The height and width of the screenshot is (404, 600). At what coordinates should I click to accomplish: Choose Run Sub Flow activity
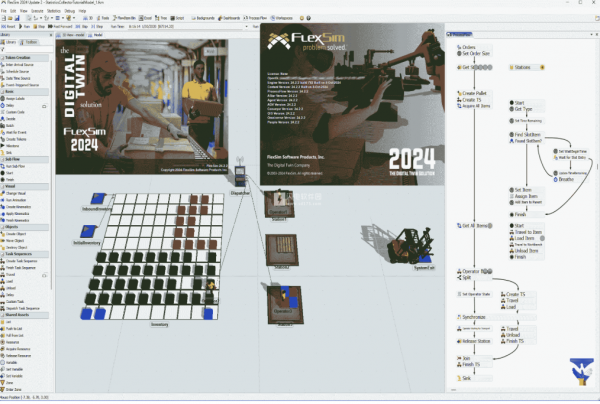pyautogui.click(x=15, y=166)
